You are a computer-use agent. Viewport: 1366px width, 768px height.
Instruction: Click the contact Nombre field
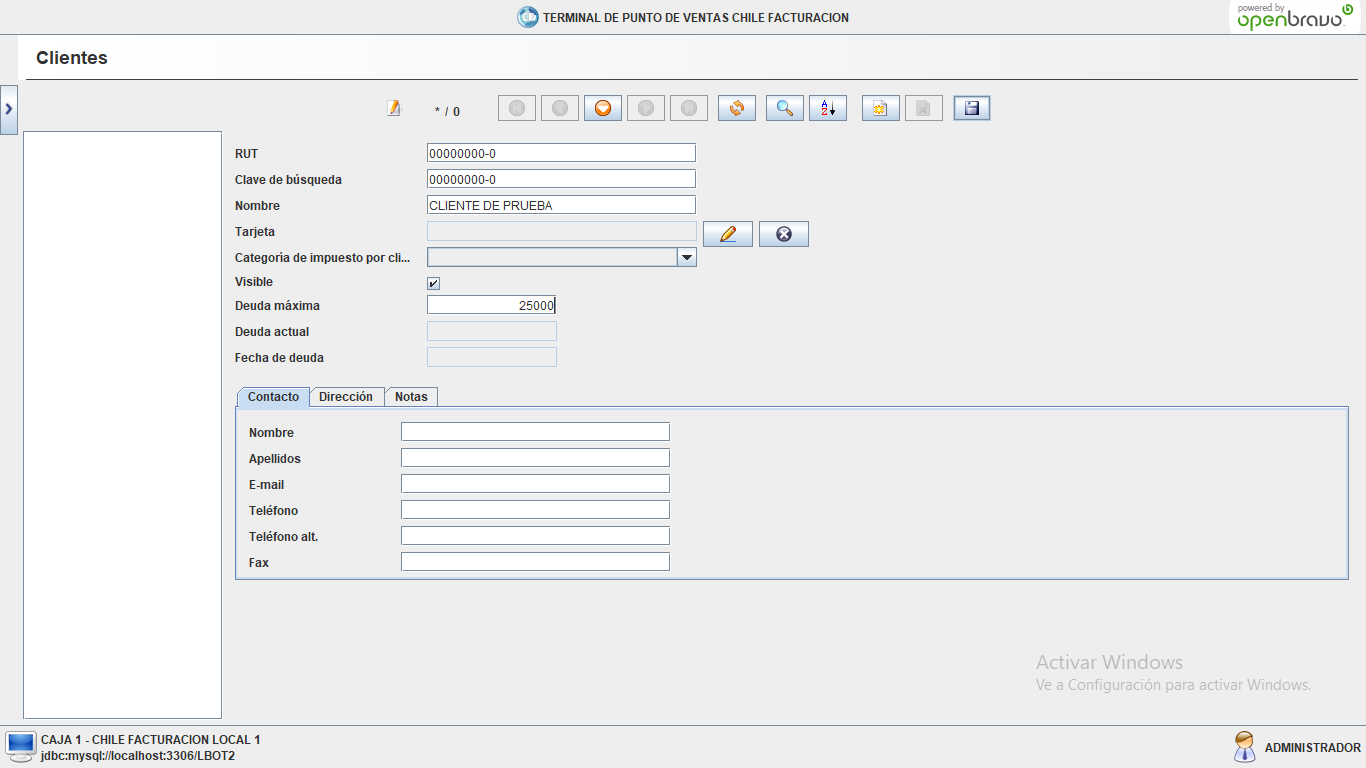[x=535, y=432]
